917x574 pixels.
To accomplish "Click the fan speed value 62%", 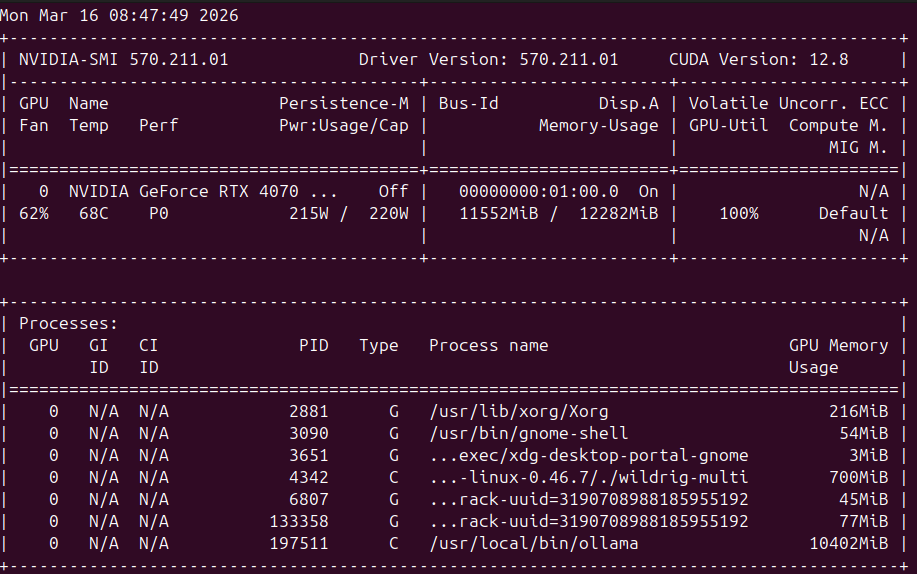I will (34, 214).
